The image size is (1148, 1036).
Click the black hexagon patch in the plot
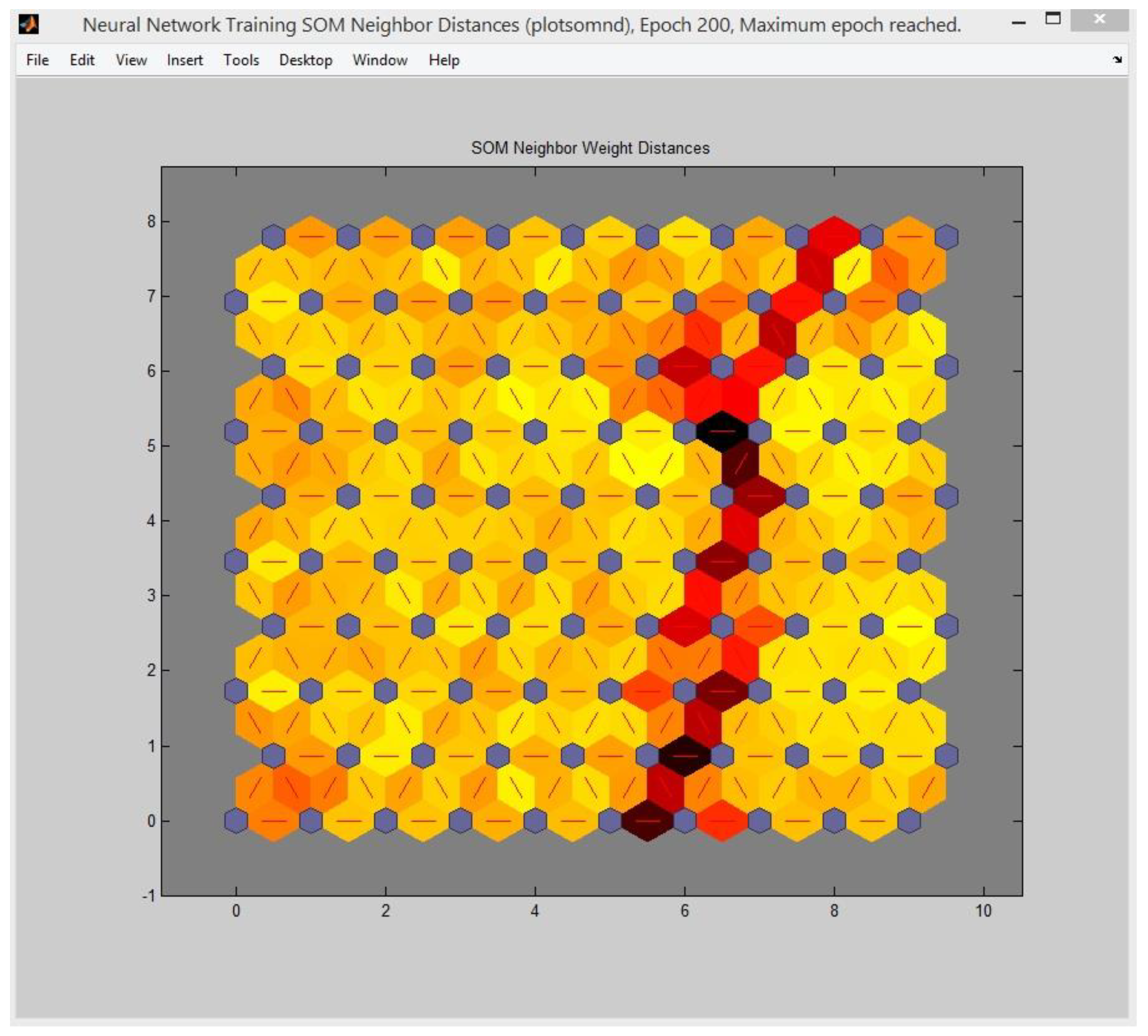(722, 431)
